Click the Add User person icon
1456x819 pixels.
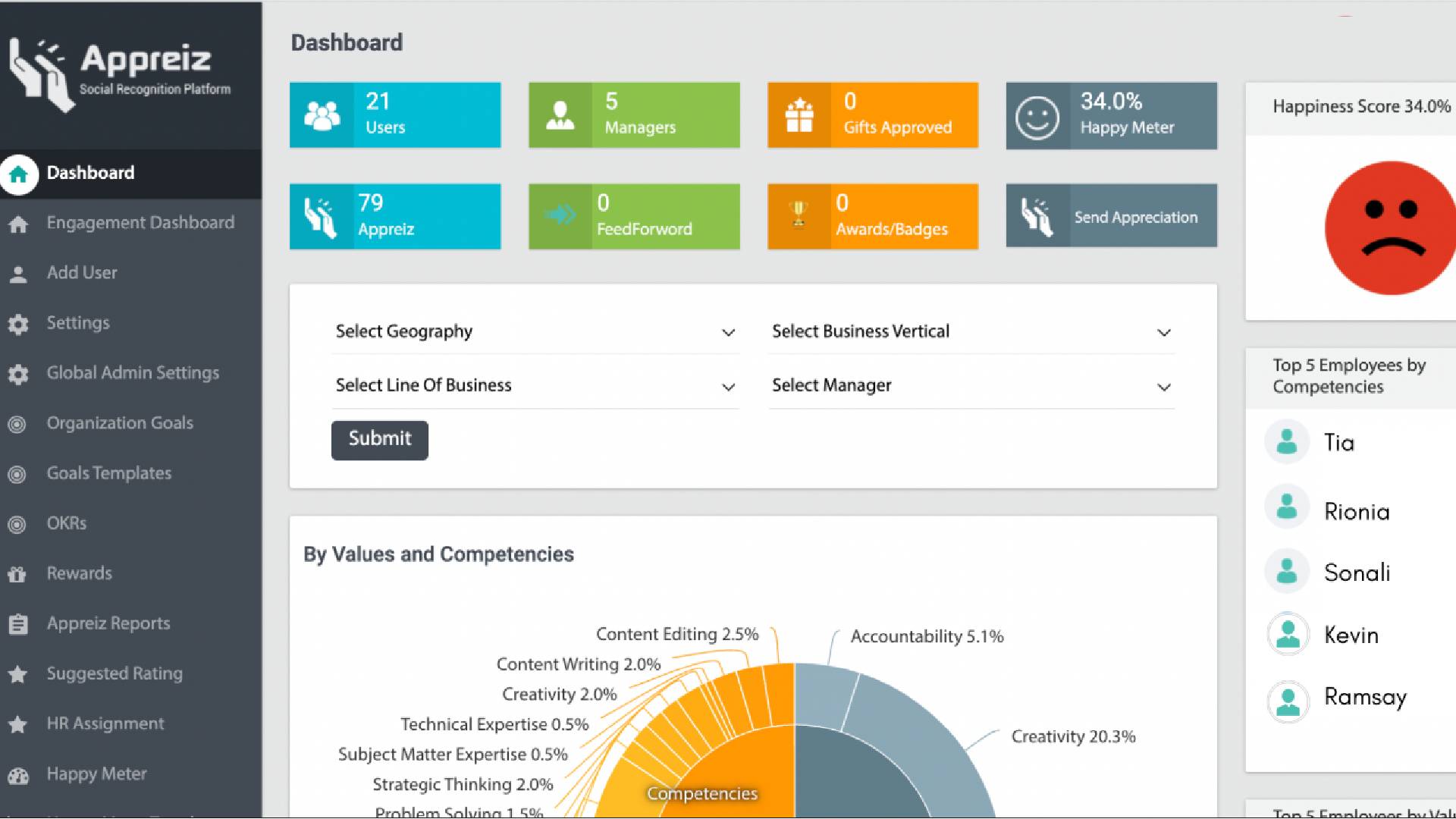point(18,275)
